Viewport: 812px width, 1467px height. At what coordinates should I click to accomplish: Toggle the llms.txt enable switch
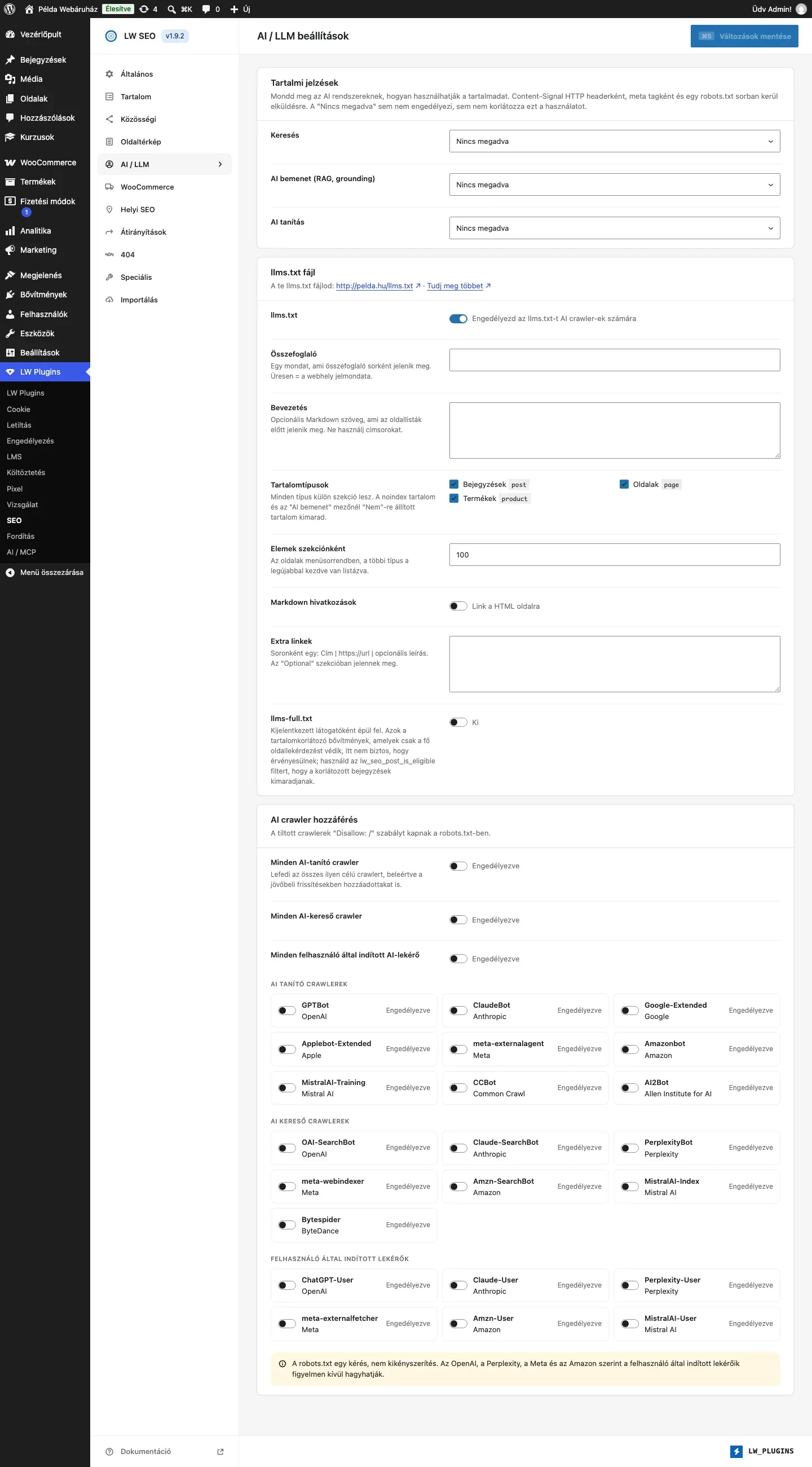coord(458,319)
